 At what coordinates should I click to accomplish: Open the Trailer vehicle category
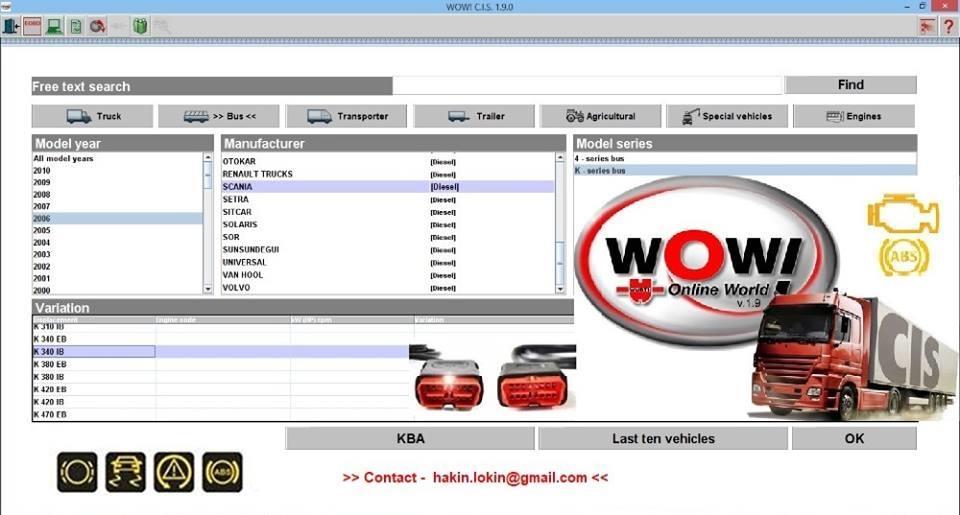tap(474, 116)
